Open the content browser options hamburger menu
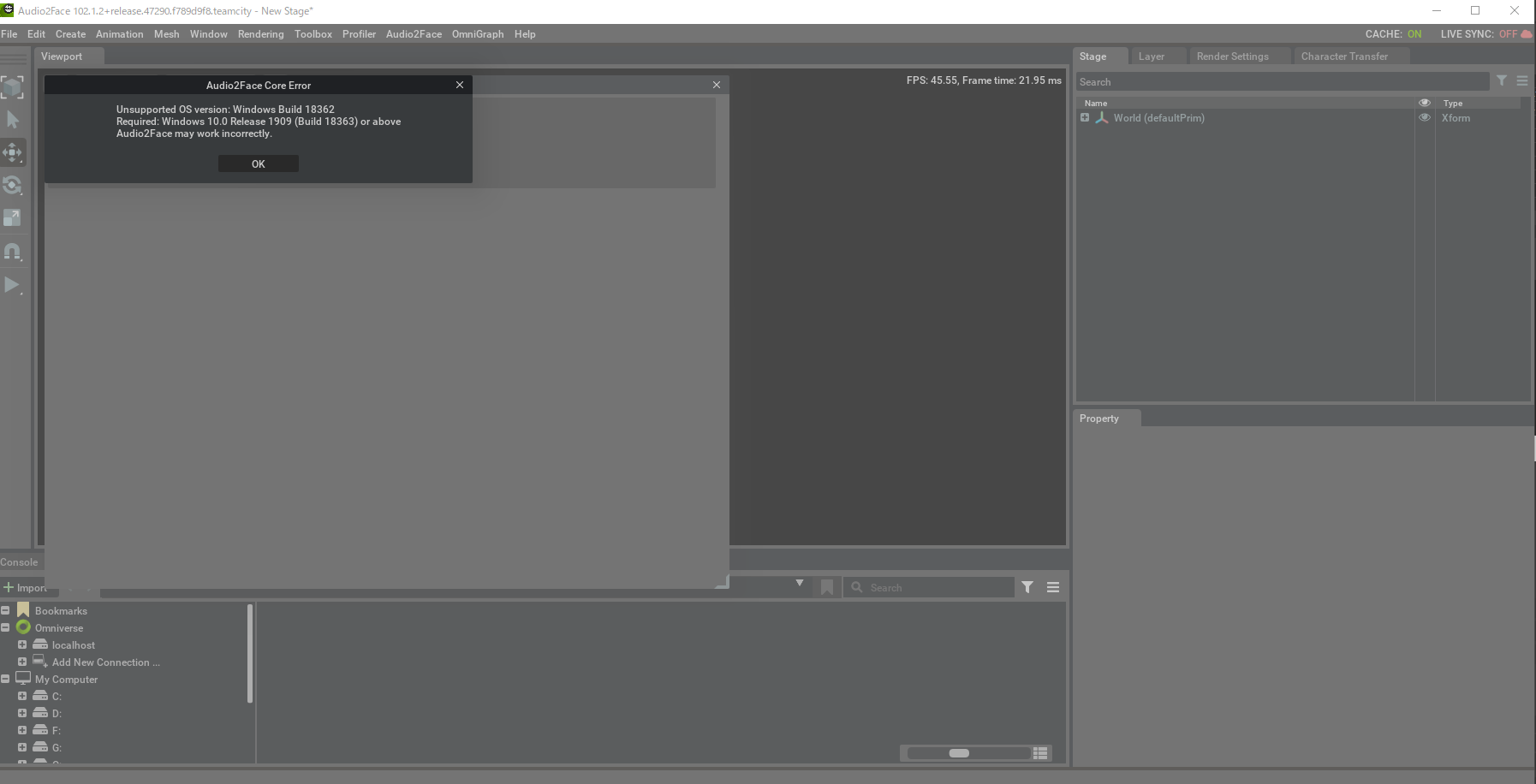Screen dimensions: 1536x784 1053,587
